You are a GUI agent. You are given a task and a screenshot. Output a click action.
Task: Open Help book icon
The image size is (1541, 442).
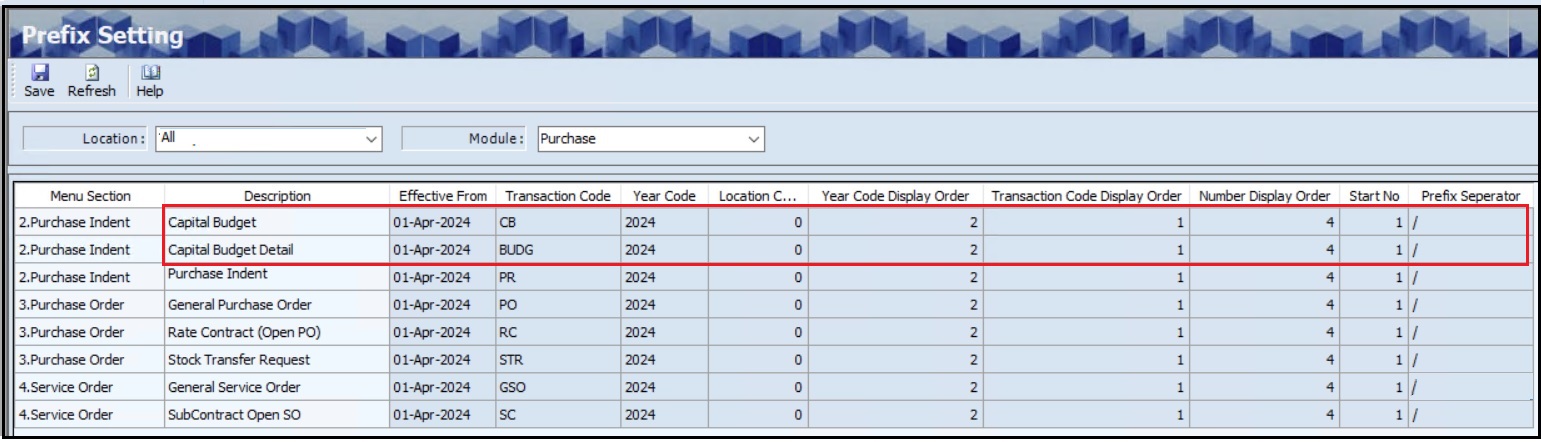tap(149, 73)
